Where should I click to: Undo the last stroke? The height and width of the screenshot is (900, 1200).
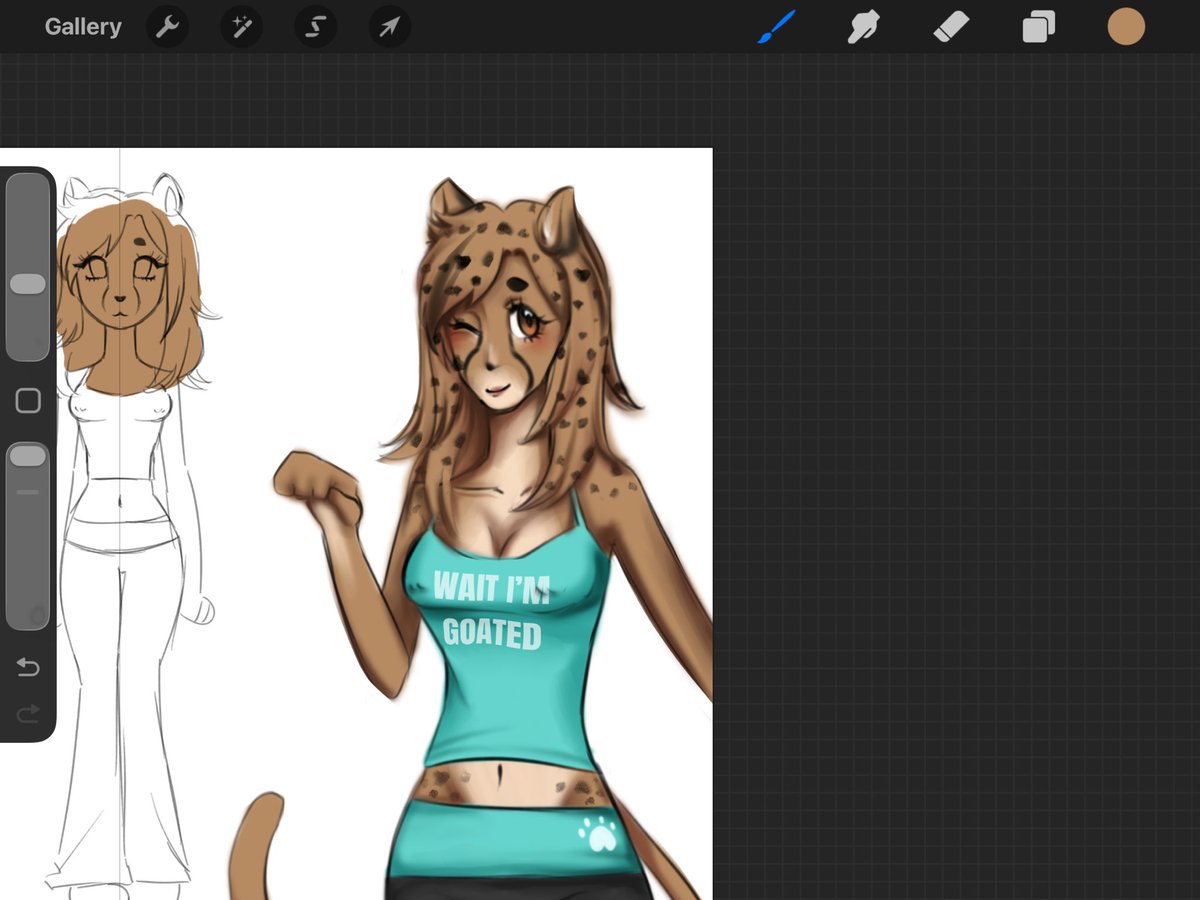tap(28, 667)
